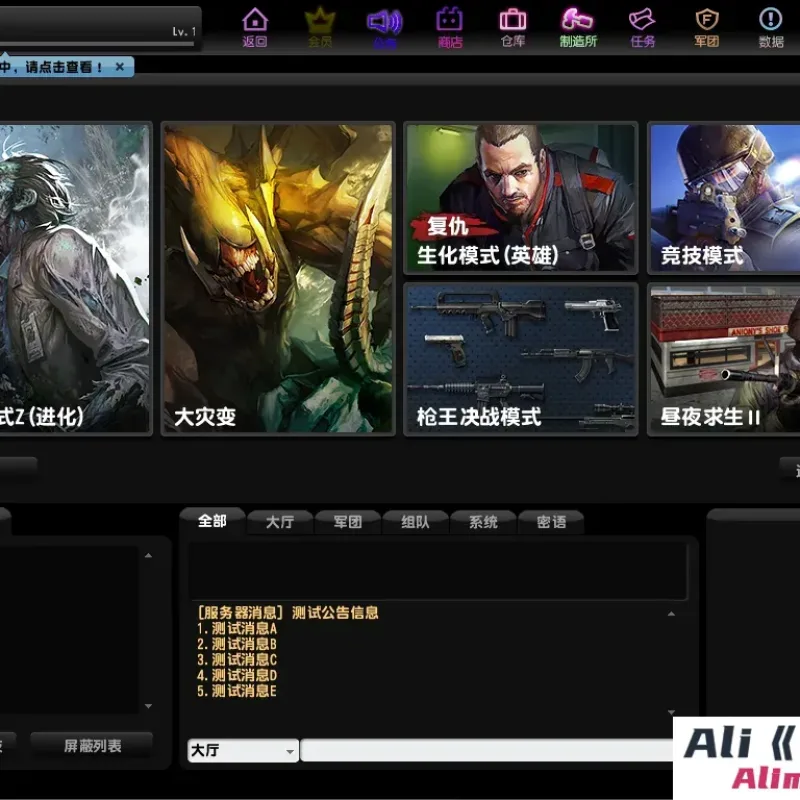Click the chat log scroll-up arrow
This screenshot has width=800, height=800.
coord(671,614)
